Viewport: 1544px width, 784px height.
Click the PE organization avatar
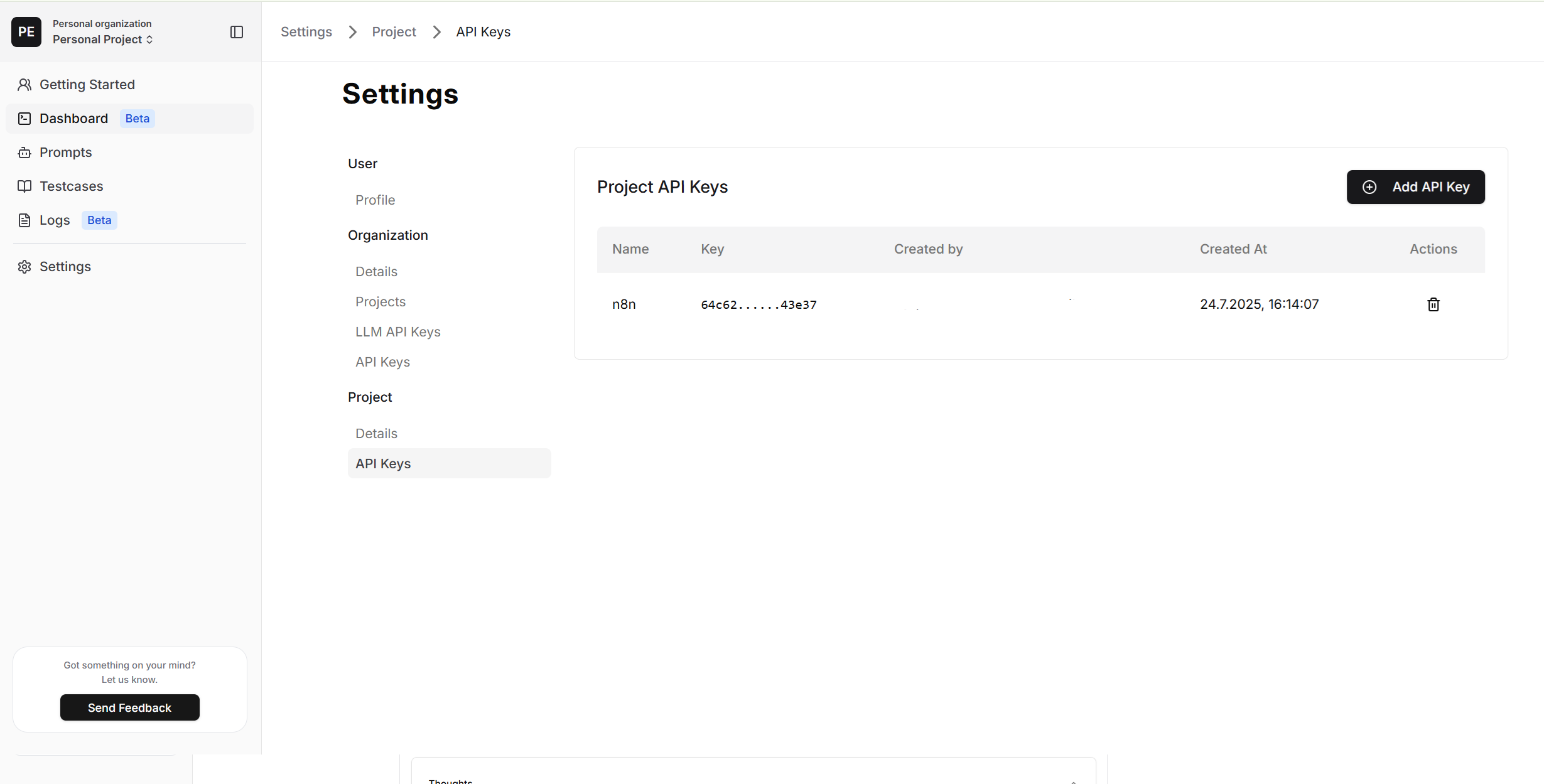(26, 31)
